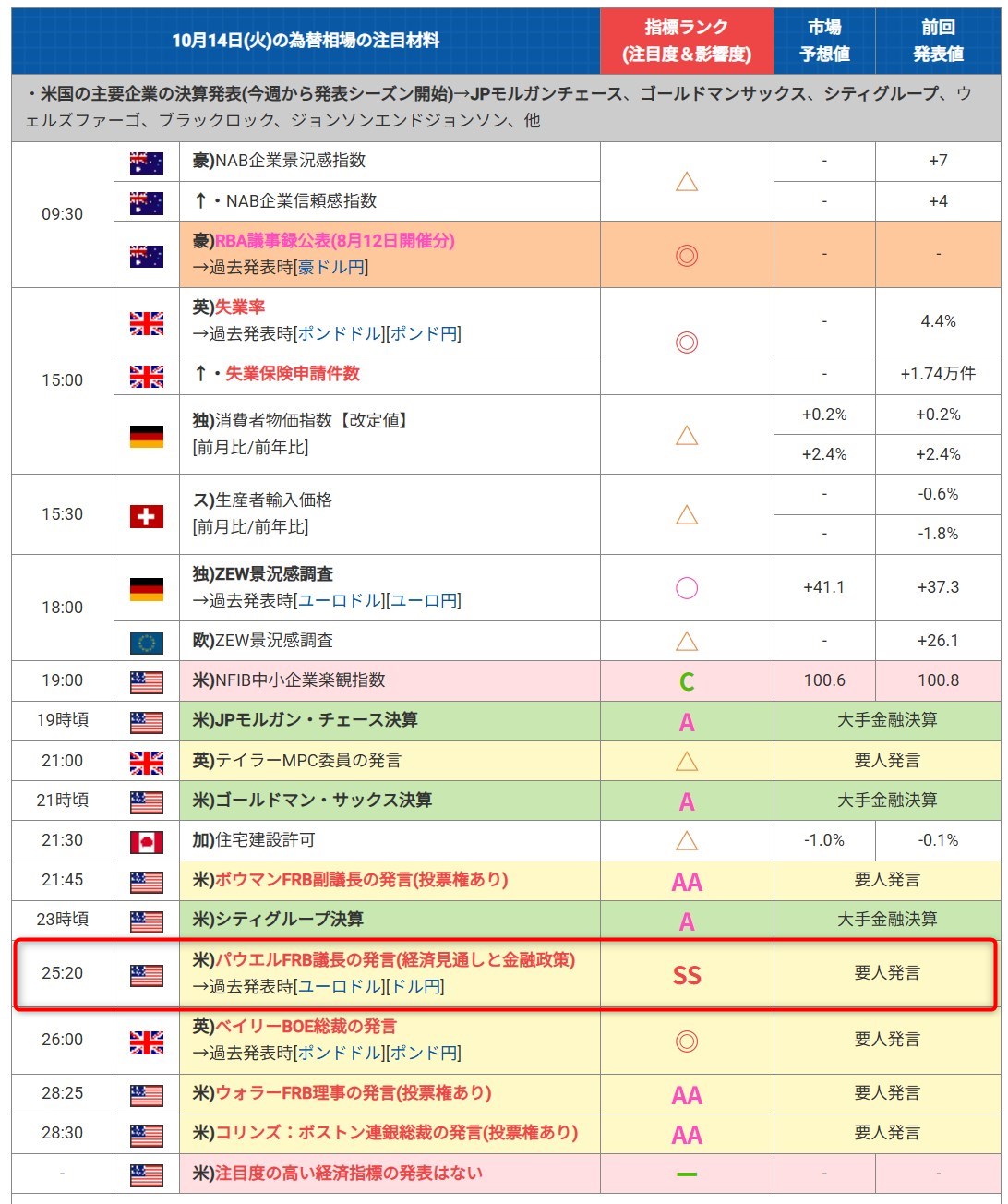Click the US flag in the パウエルFRB議長 row
Image resolution: width=1008 pixels, height=1204 pixels.
(x=146, y=975)
